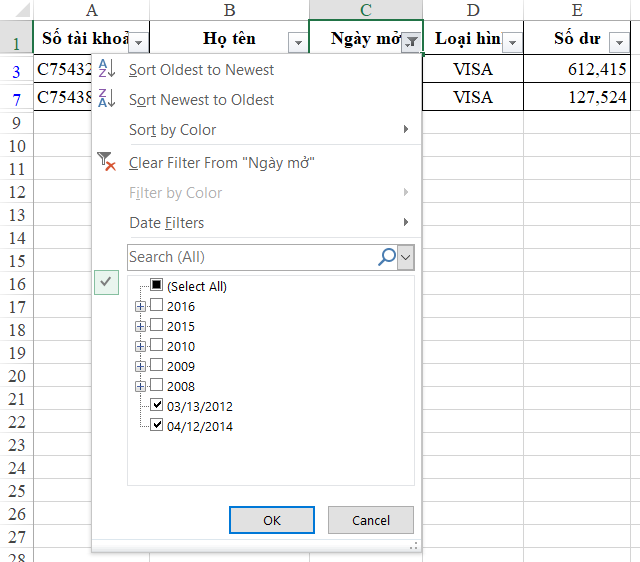Click the magnifying glass search icon
The width and height of the screenshot is (640, 562).
click(386, 257)
